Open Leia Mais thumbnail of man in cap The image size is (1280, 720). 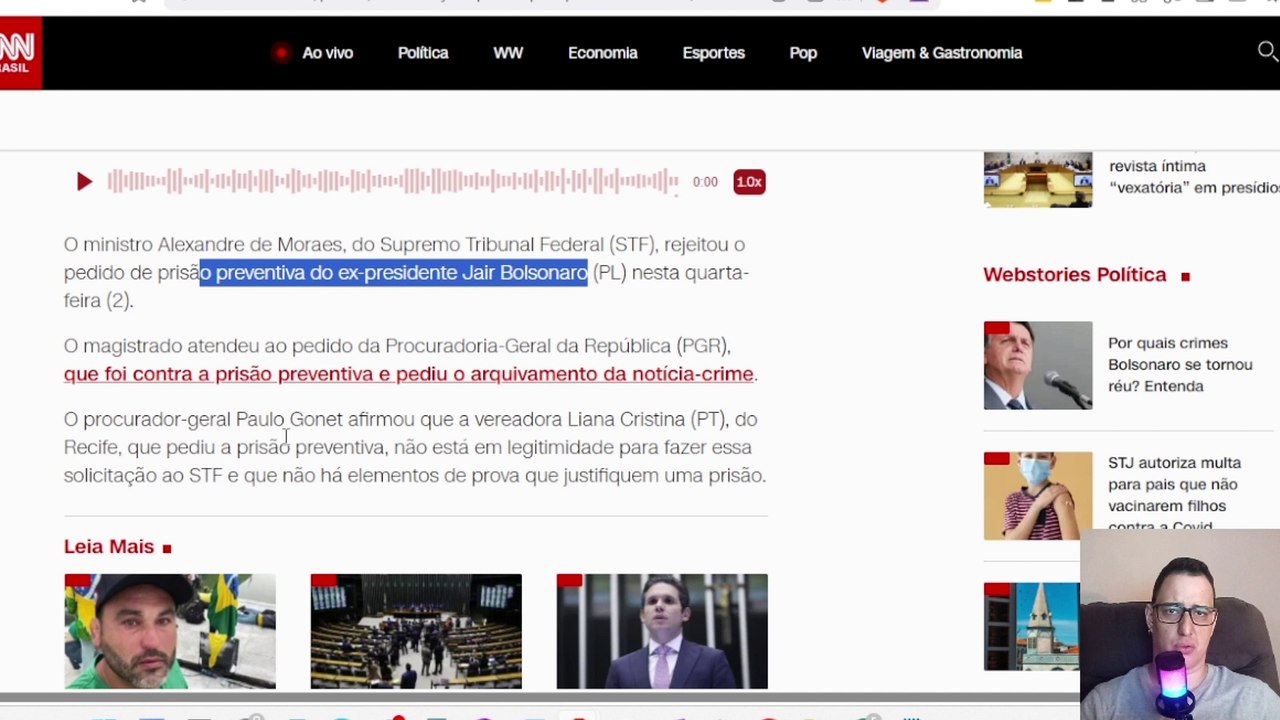pos(170,631)
